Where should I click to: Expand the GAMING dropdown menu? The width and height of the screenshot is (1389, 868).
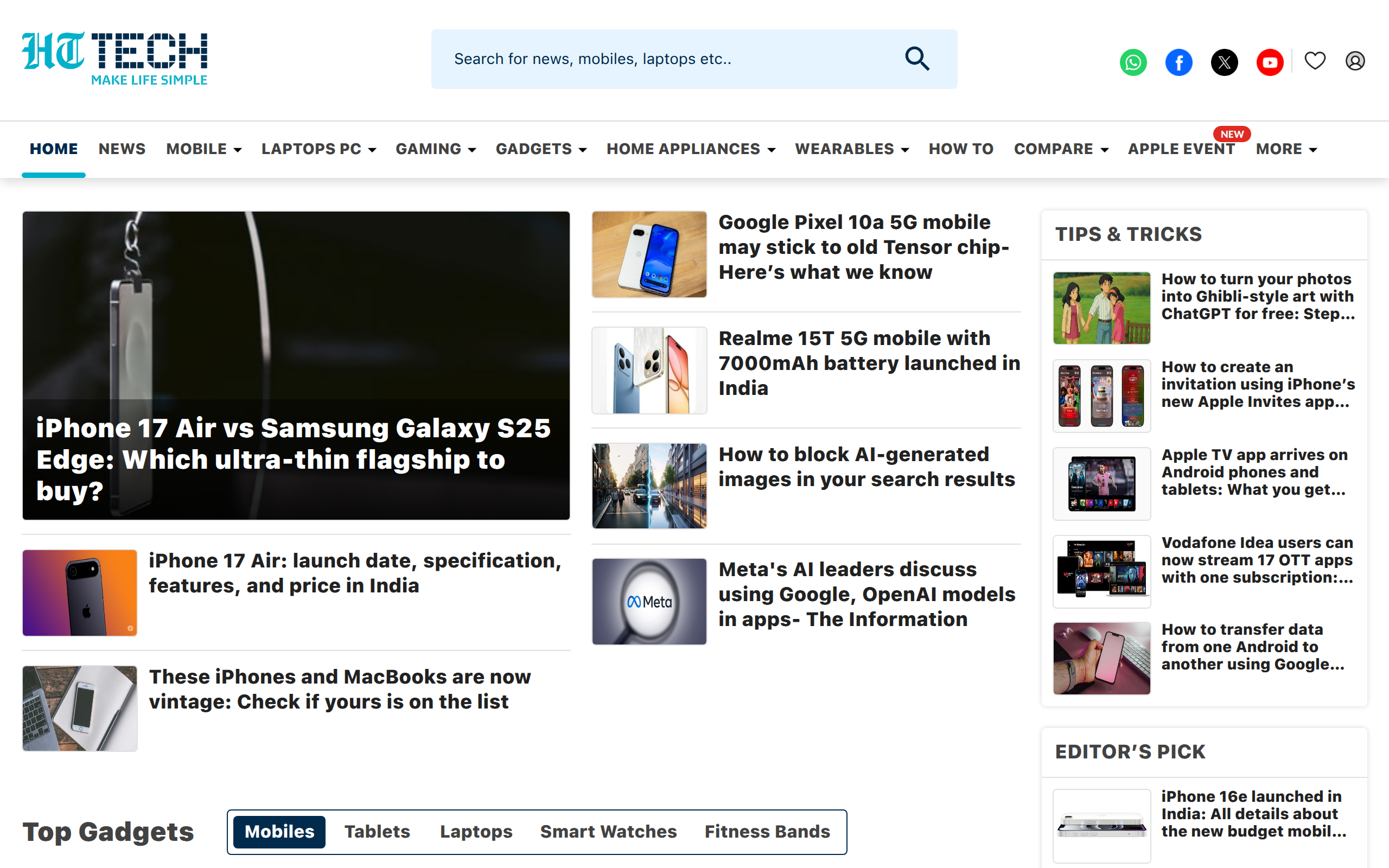click(436, 149)
